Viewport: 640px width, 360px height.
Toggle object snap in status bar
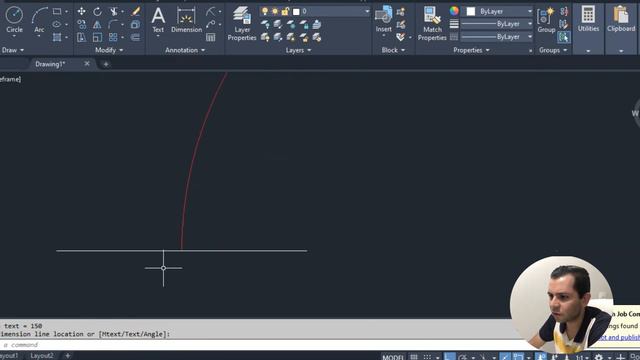coord(518,357)
